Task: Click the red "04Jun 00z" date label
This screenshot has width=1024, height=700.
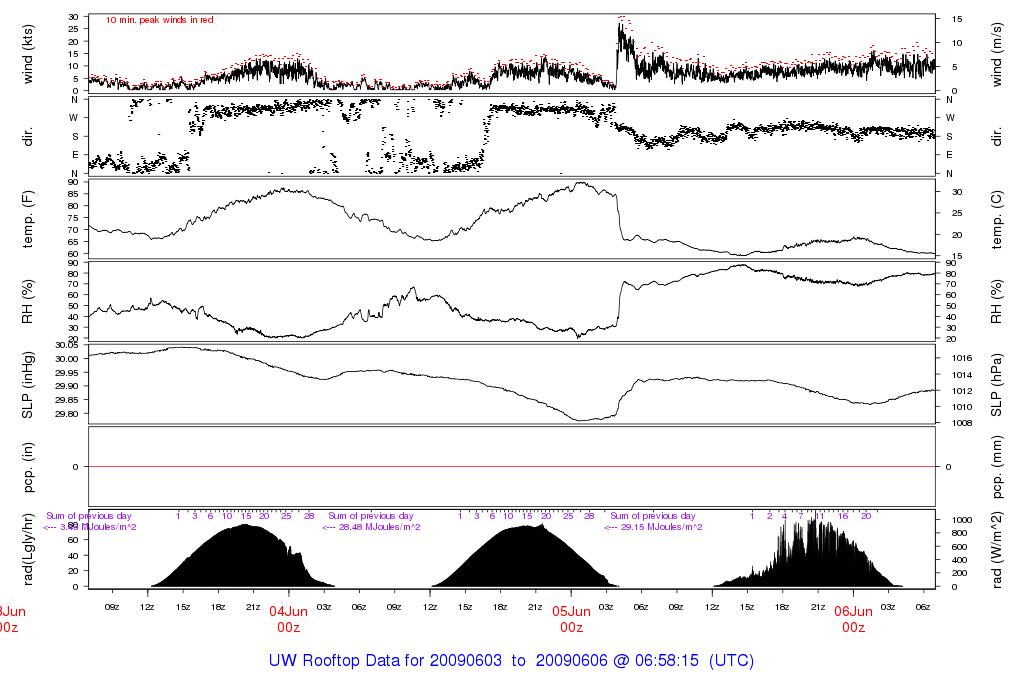Action: (x=288, y=620)
